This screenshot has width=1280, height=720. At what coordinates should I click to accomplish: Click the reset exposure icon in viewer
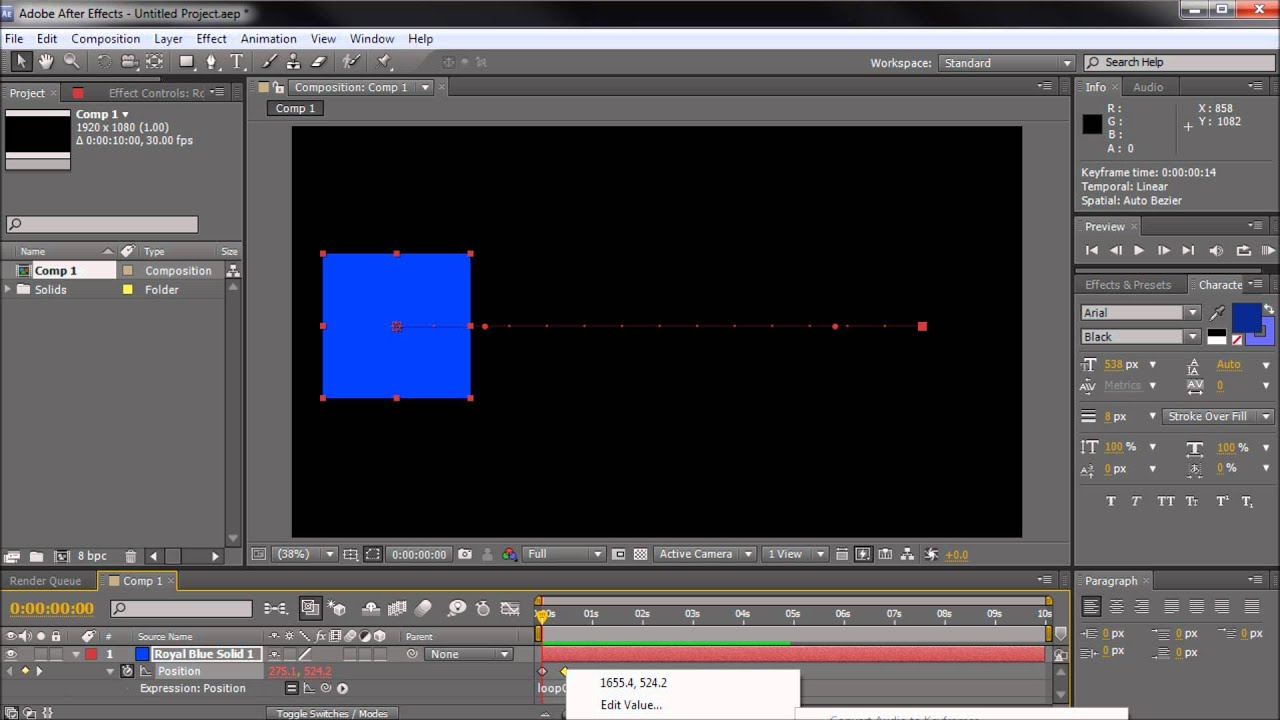tap(931, 554)
